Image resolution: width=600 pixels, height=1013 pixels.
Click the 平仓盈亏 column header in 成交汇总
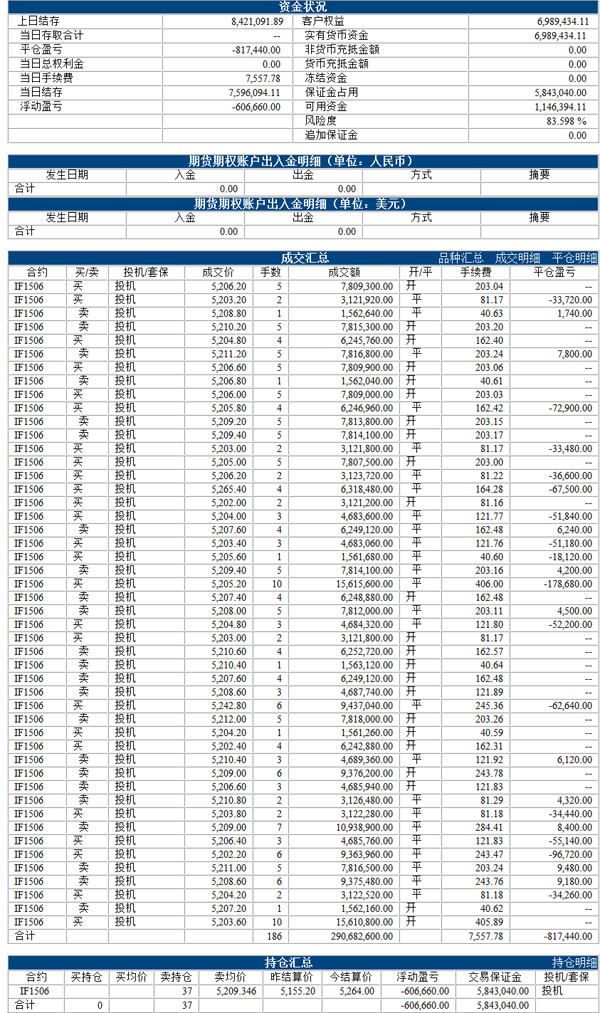pyautogui.click(x=554, y=273)
